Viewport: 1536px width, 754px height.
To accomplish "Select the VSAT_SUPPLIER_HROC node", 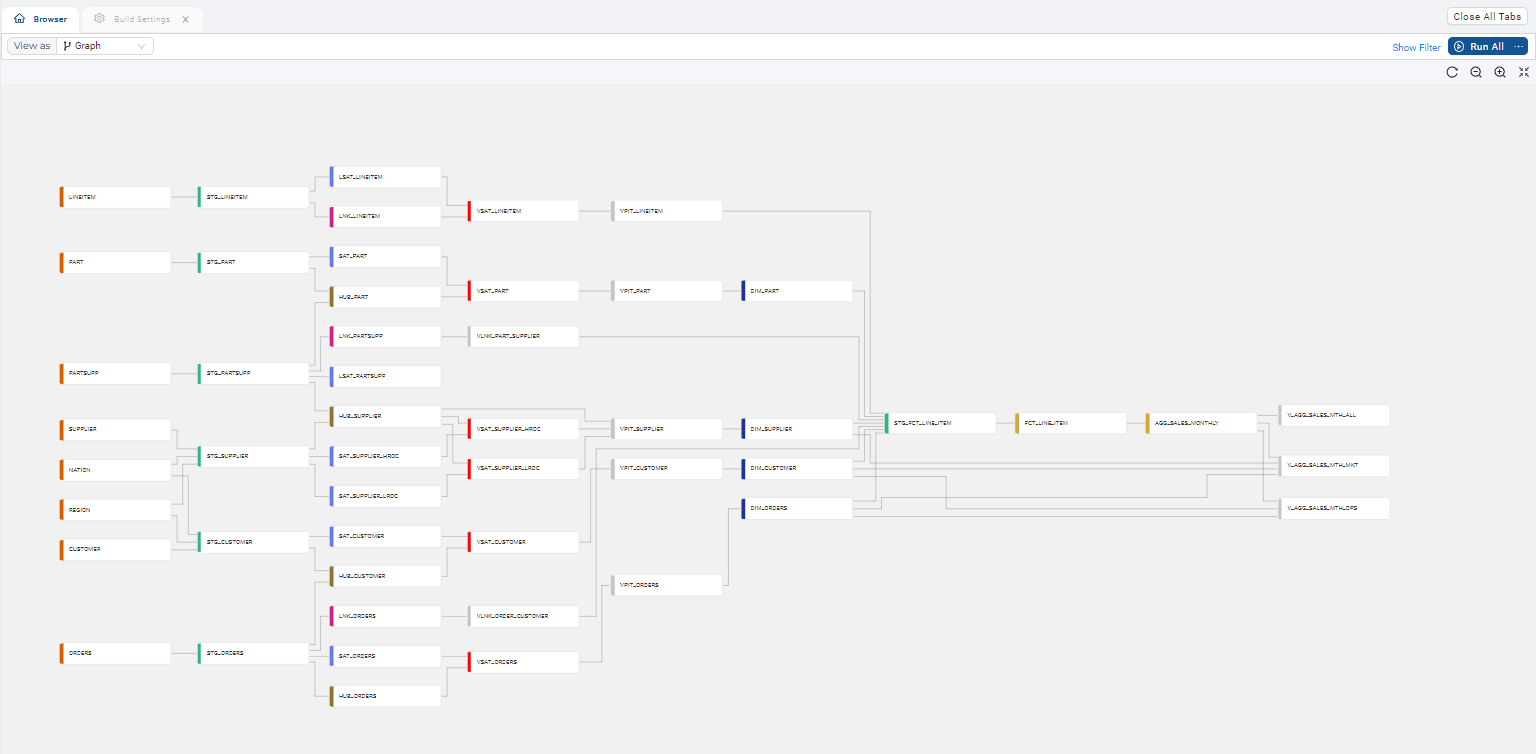I will tap(523, 429).
